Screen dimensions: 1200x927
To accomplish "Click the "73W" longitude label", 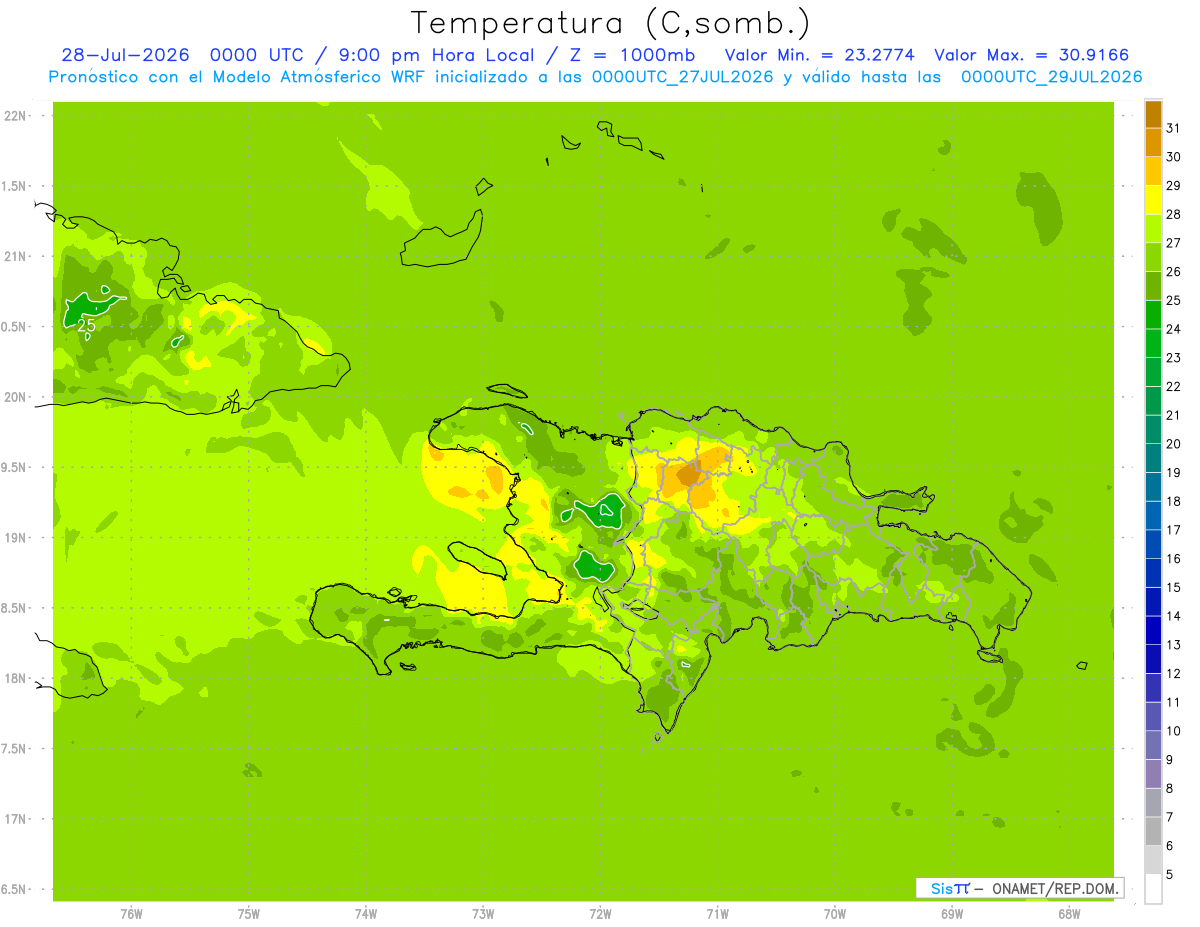I will pyautogui.click(x=483, y=914).
